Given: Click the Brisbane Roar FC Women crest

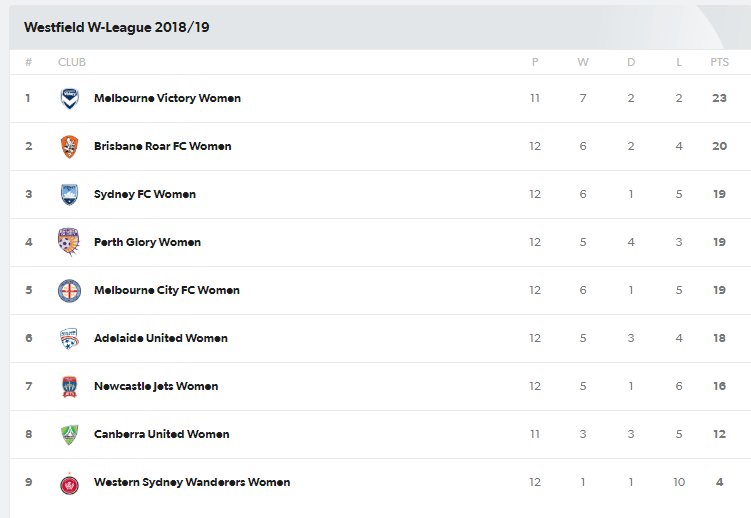Looking at the screenshot, I should pyautogui.click(x=69, y=146).
